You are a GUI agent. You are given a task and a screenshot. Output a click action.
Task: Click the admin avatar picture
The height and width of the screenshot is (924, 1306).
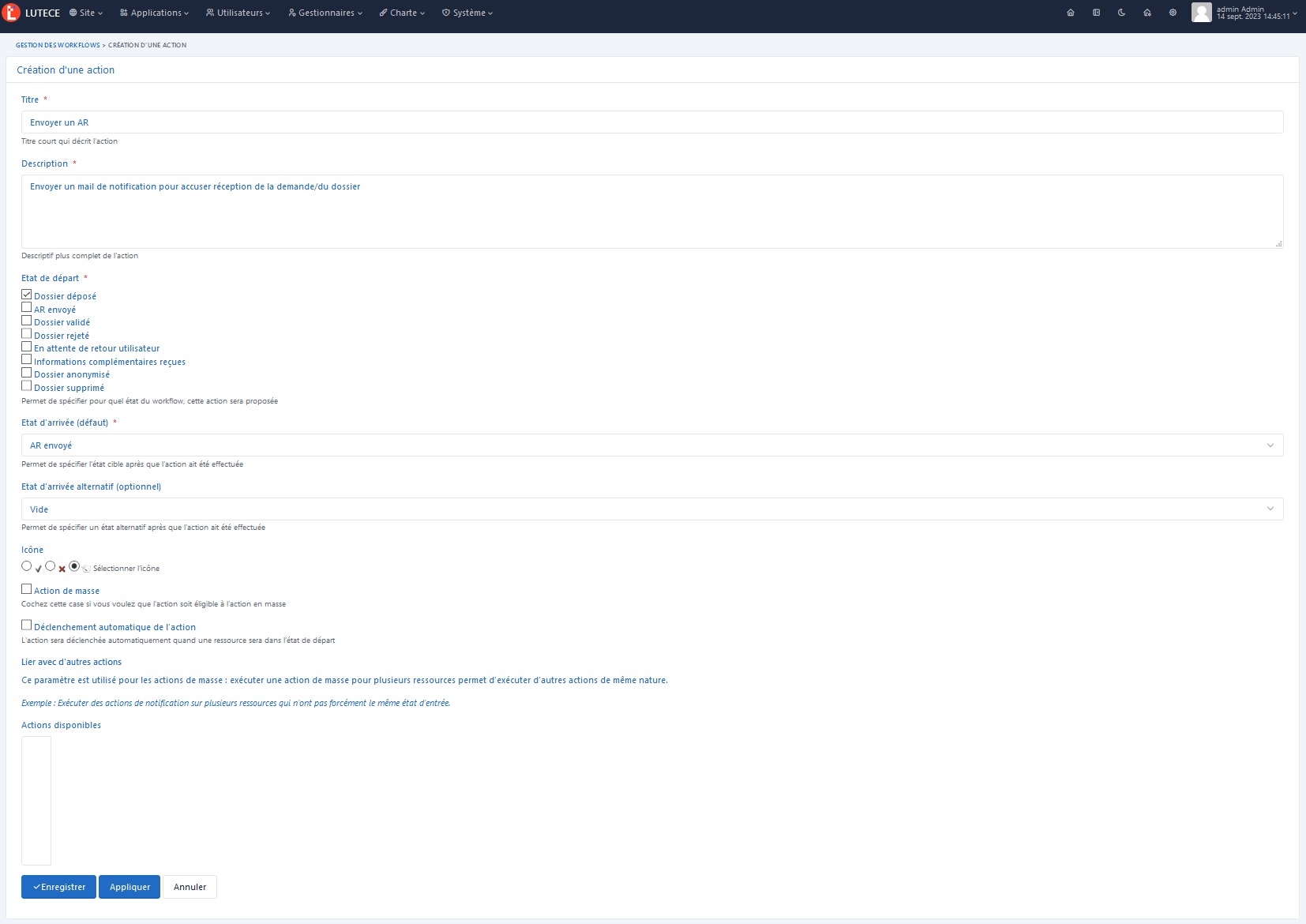1202,13
